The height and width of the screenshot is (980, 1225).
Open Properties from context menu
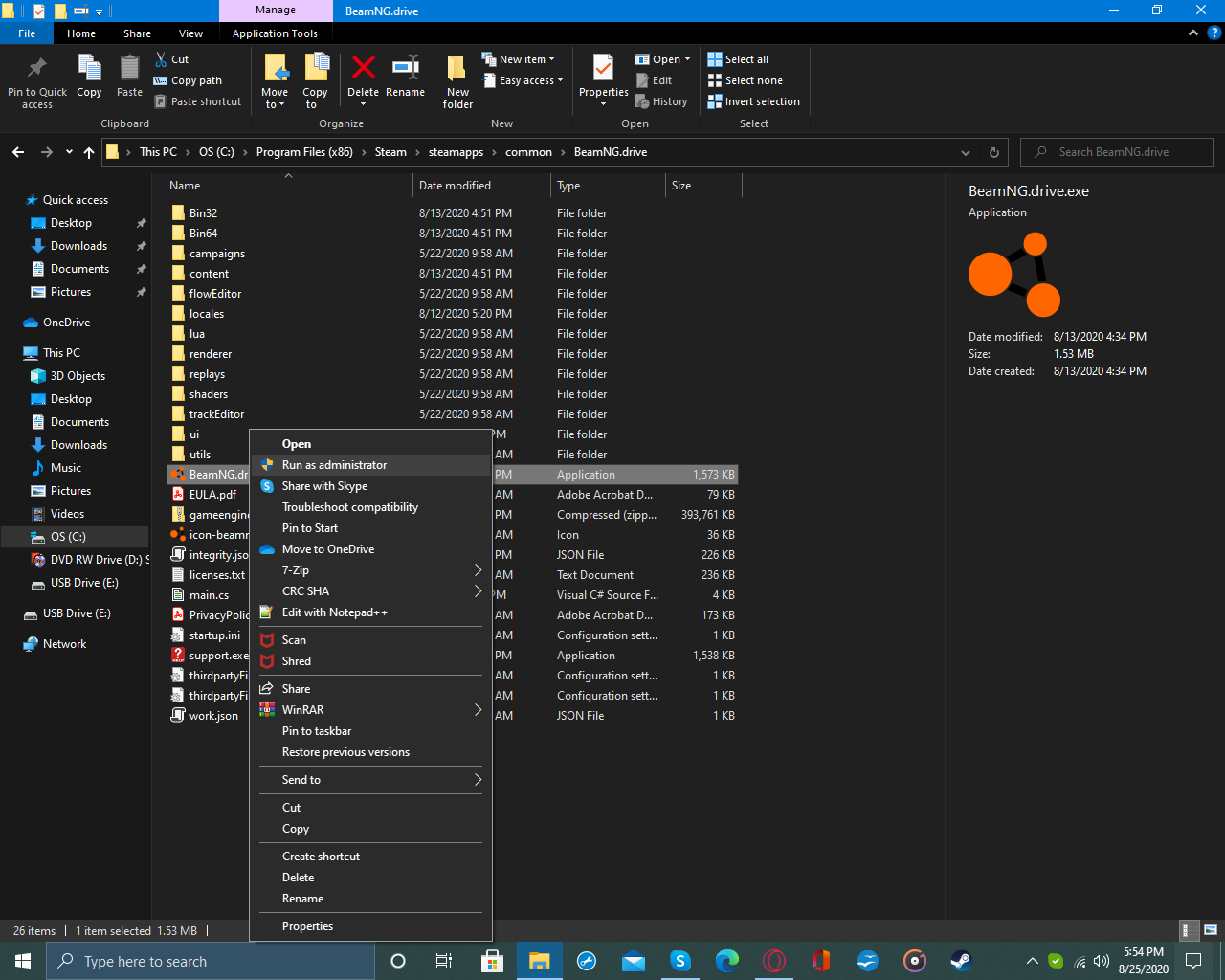(371, 926)
